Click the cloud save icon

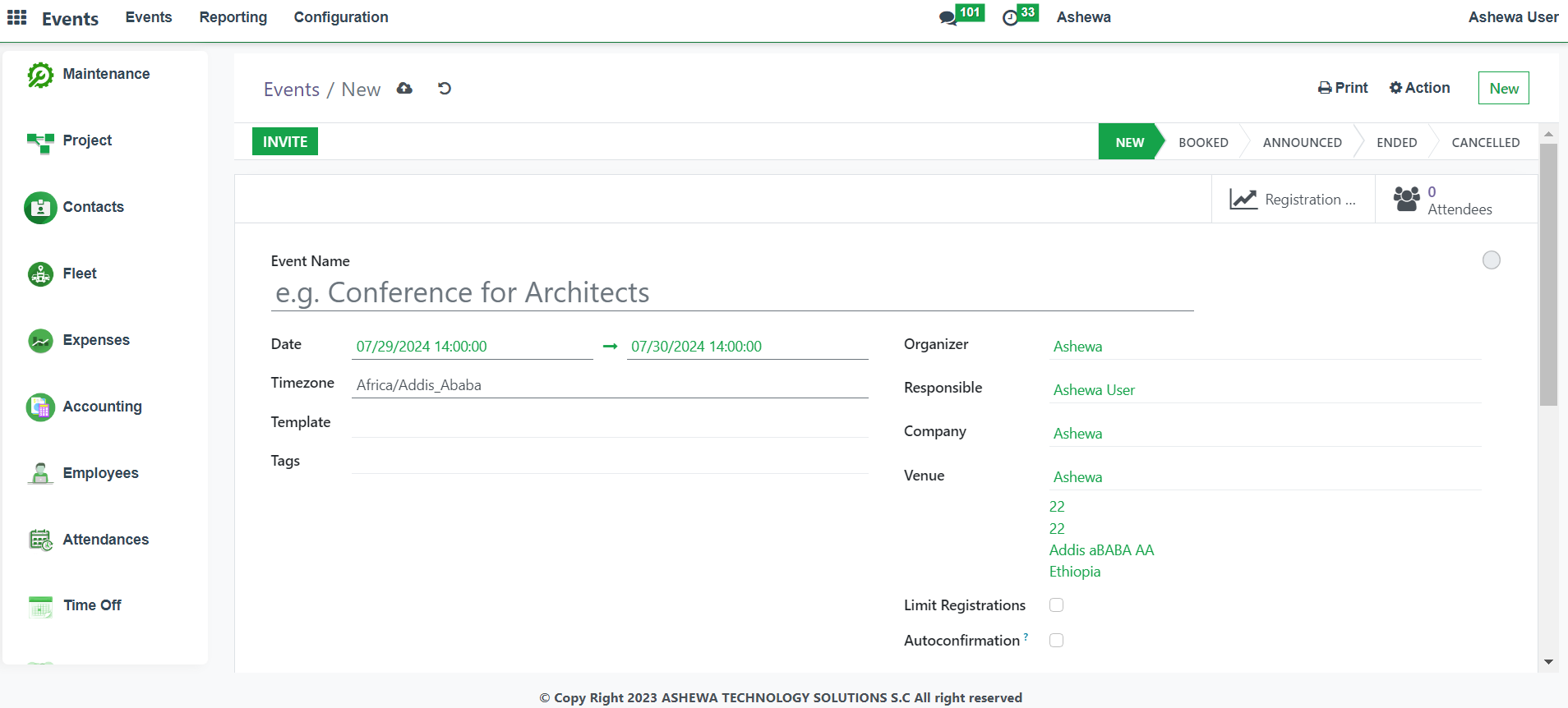(x=404, y=89)
